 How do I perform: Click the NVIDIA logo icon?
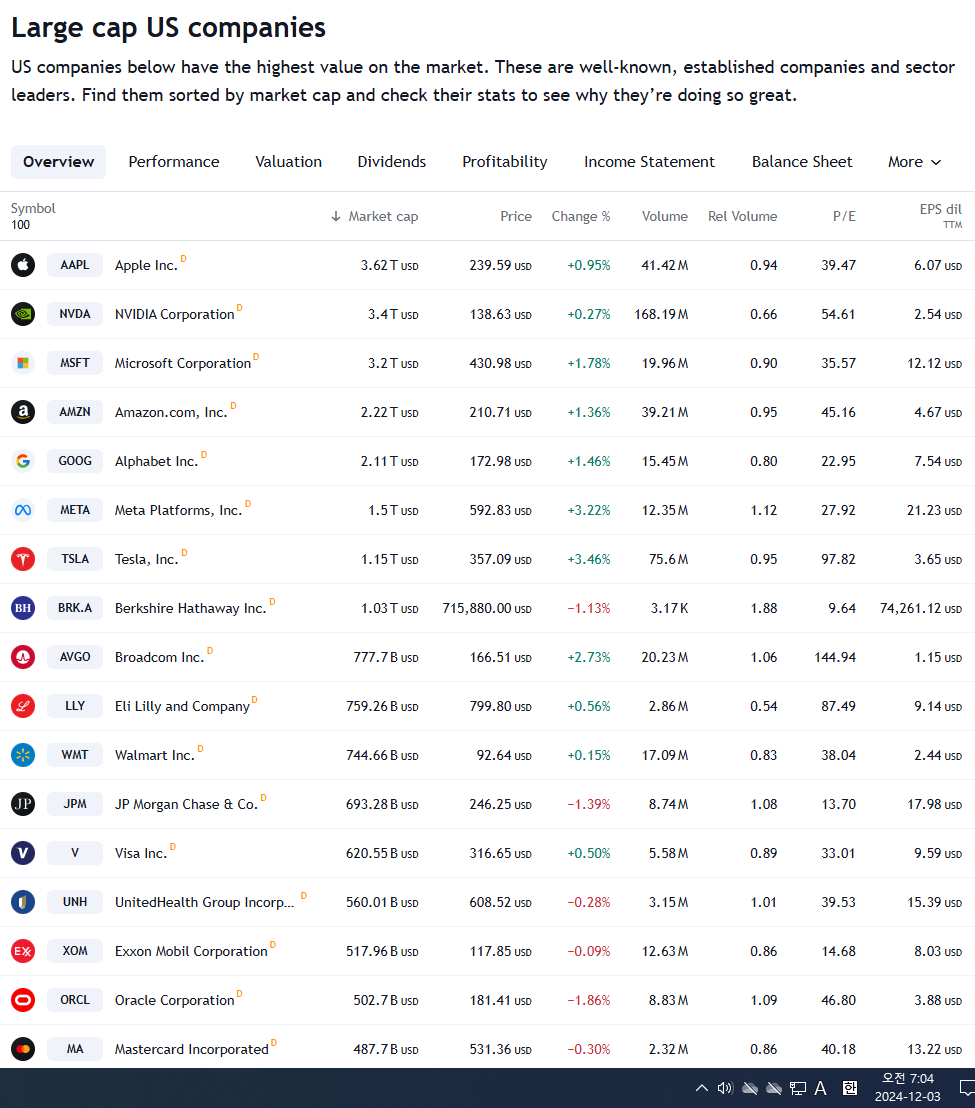[x=23, y=314]
